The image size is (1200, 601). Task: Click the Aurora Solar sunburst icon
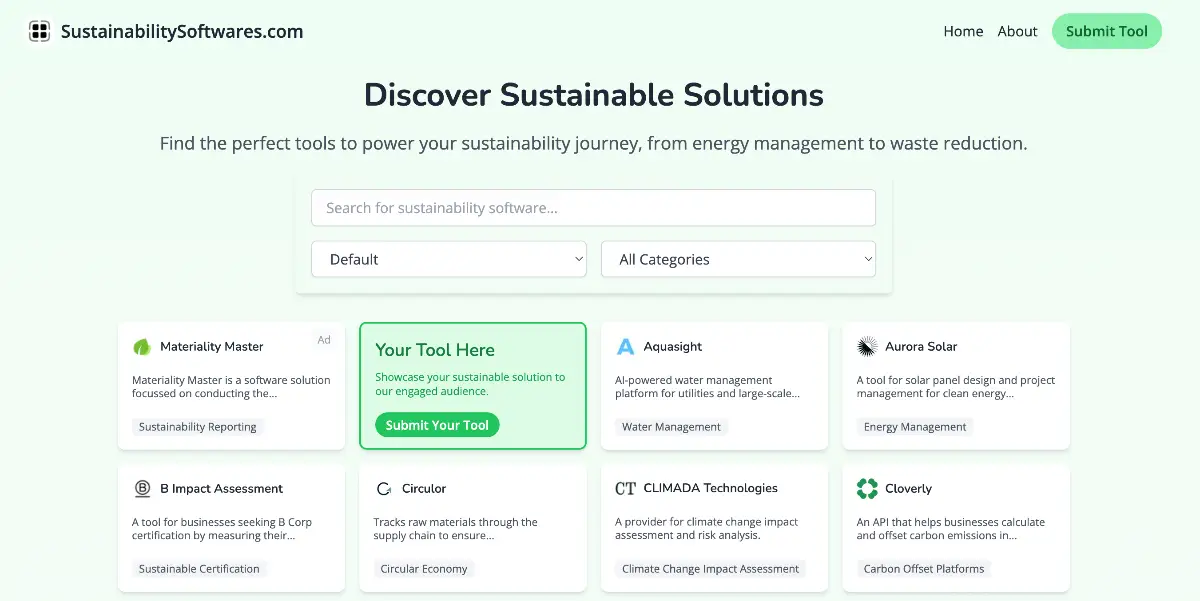pyautogui.click(x=866, y=346)
